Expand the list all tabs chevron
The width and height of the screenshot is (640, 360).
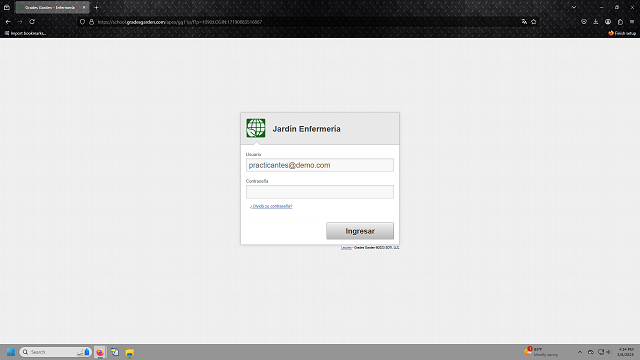click(574, 7)
